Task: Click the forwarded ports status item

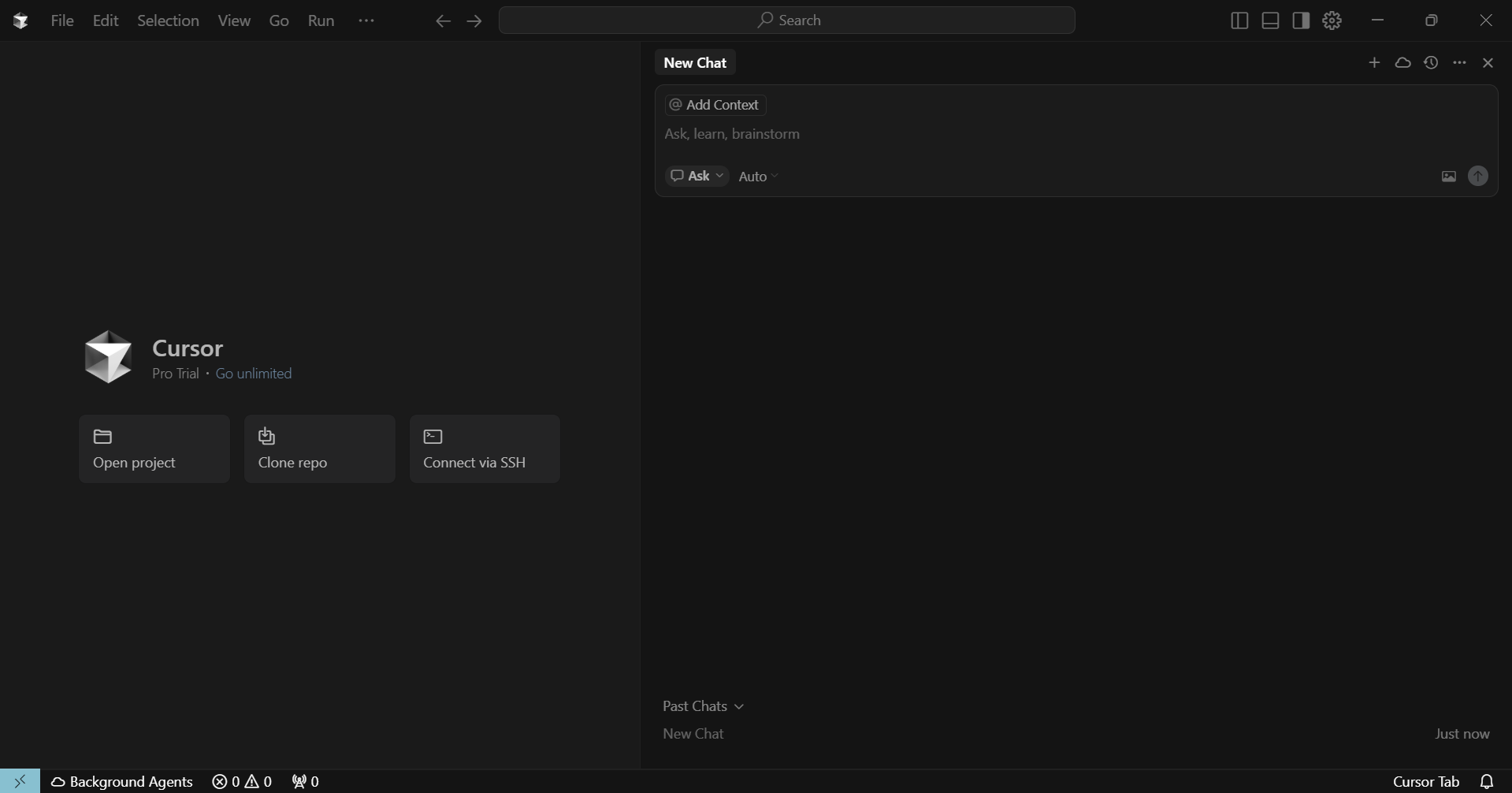Action: point(305,781)
